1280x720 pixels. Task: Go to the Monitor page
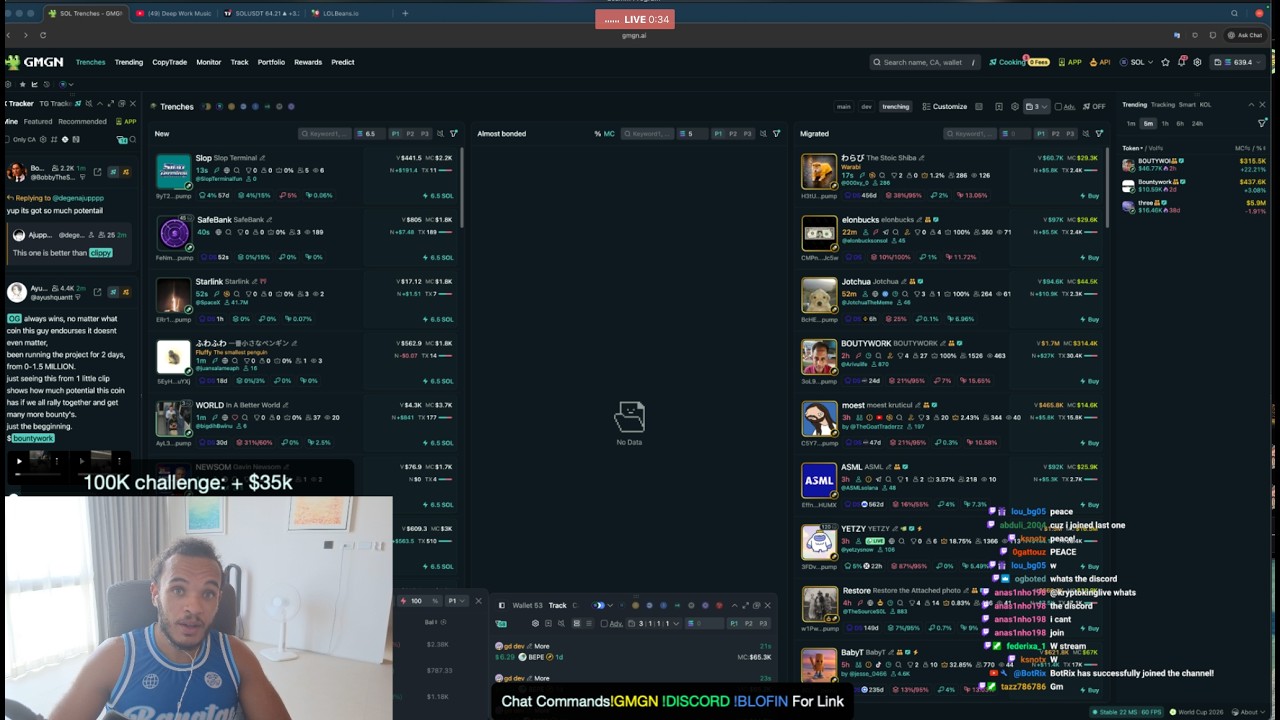pos(208,62)
